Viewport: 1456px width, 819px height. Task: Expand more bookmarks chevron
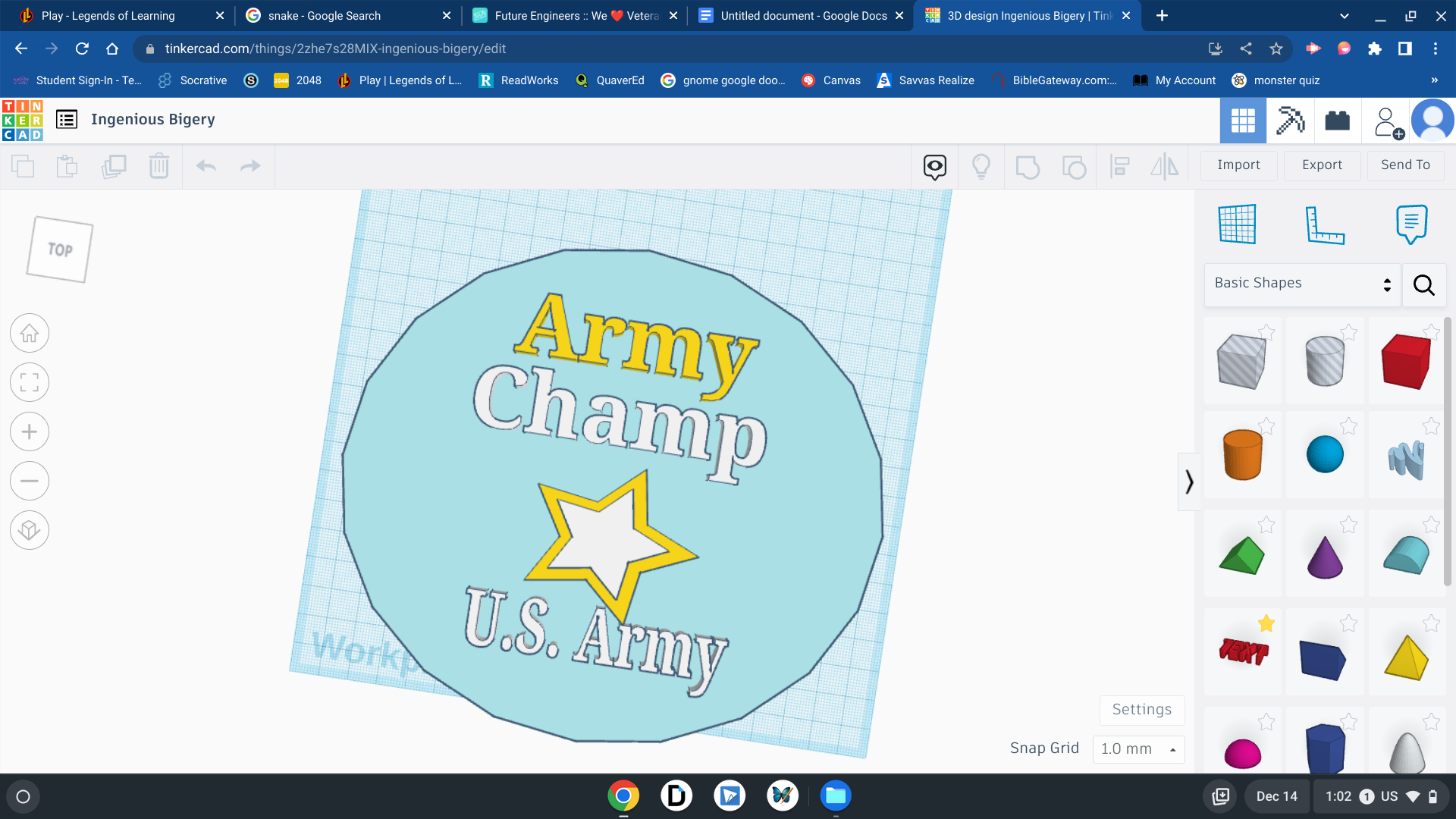tap(1434, 80)
